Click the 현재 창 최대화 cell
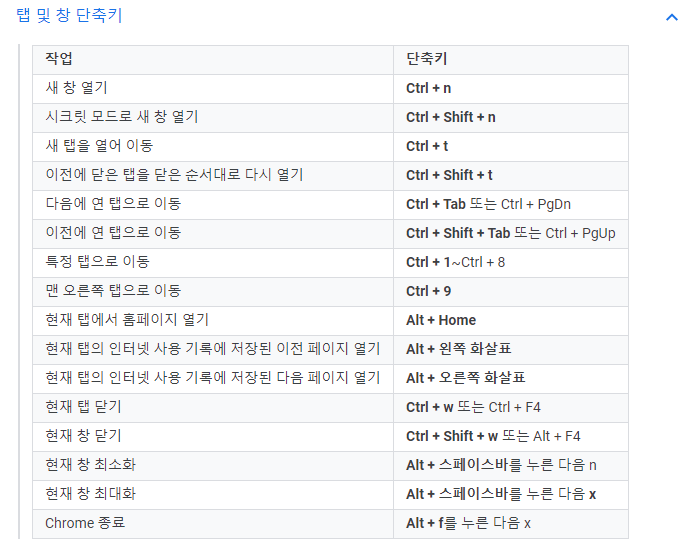 tap(213, 494)
